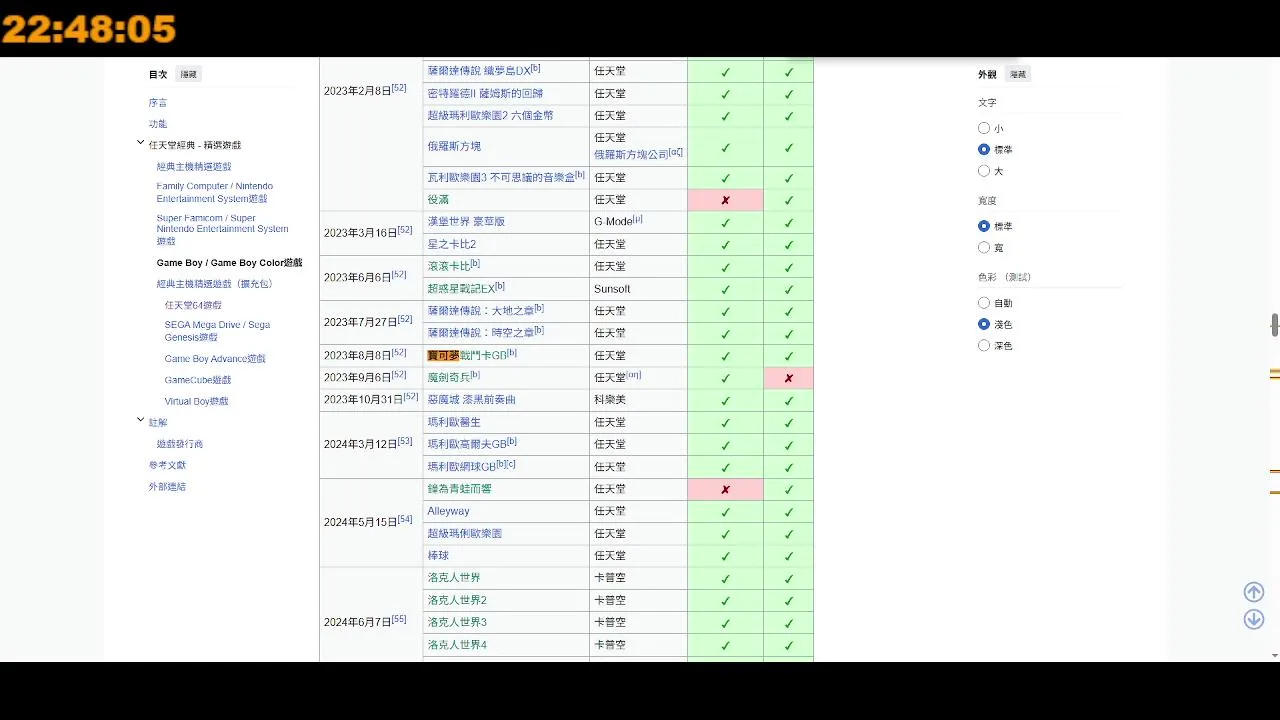Open 薩爾達傳說 織夢島DX game link
This screenshot has width=1280, height=720.
(x=479, y=71)
